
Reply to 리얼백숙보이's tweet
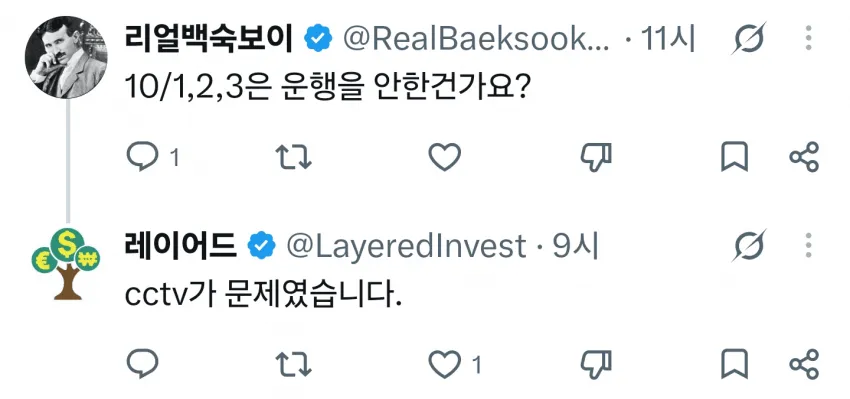(142, 157)
